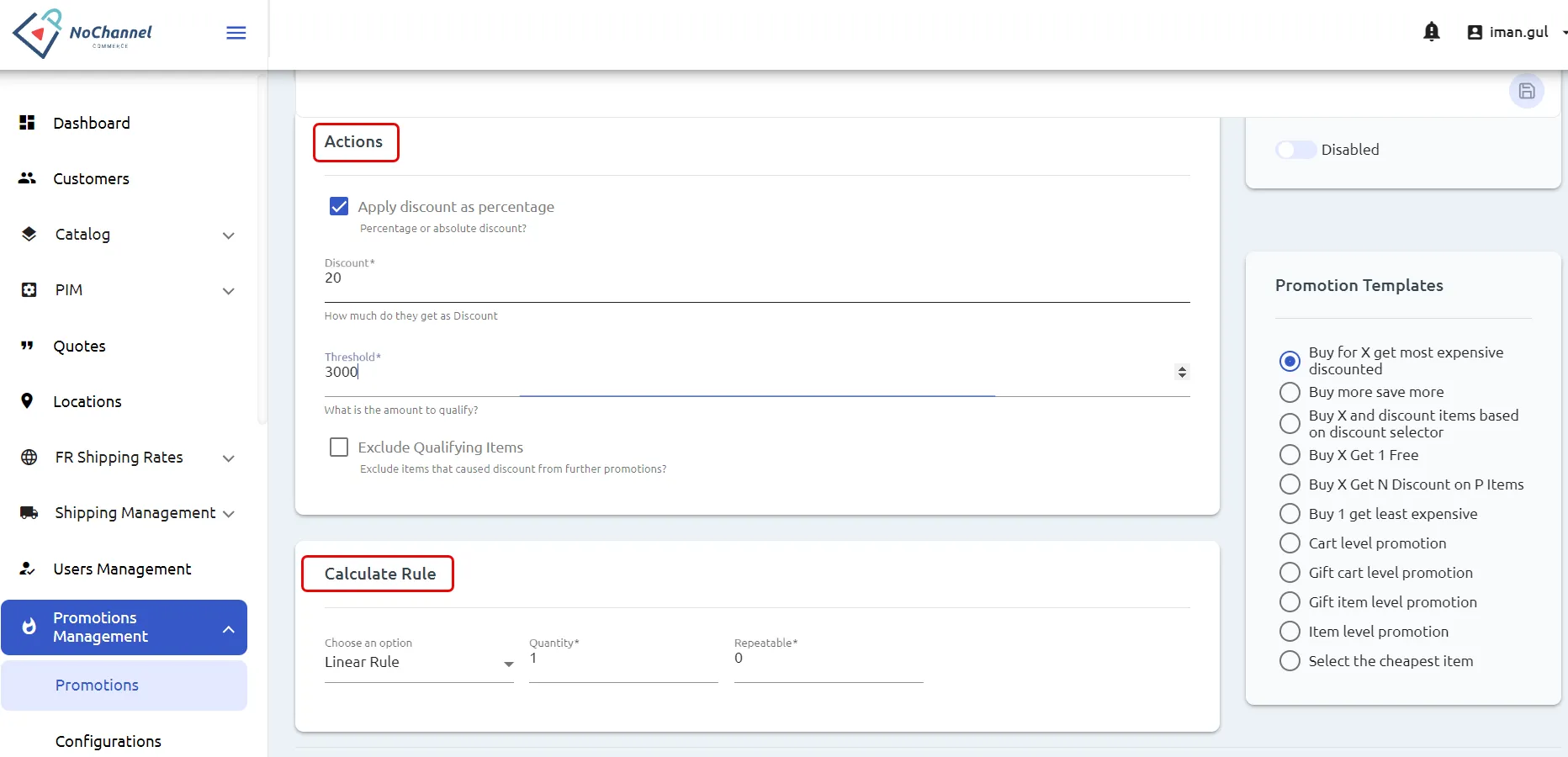This screenshot has height=757, width=1568.
Task: Uncheck Apply discount as percentage
Action: [x=339, y=206]
